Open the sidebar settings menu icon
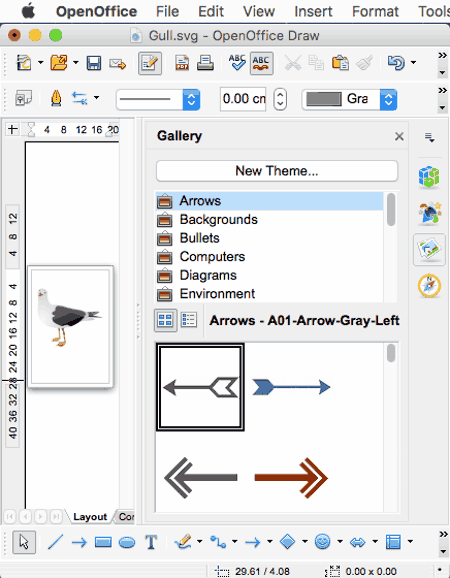This screenshot has width=450, height=578. (x=429, y=137)
